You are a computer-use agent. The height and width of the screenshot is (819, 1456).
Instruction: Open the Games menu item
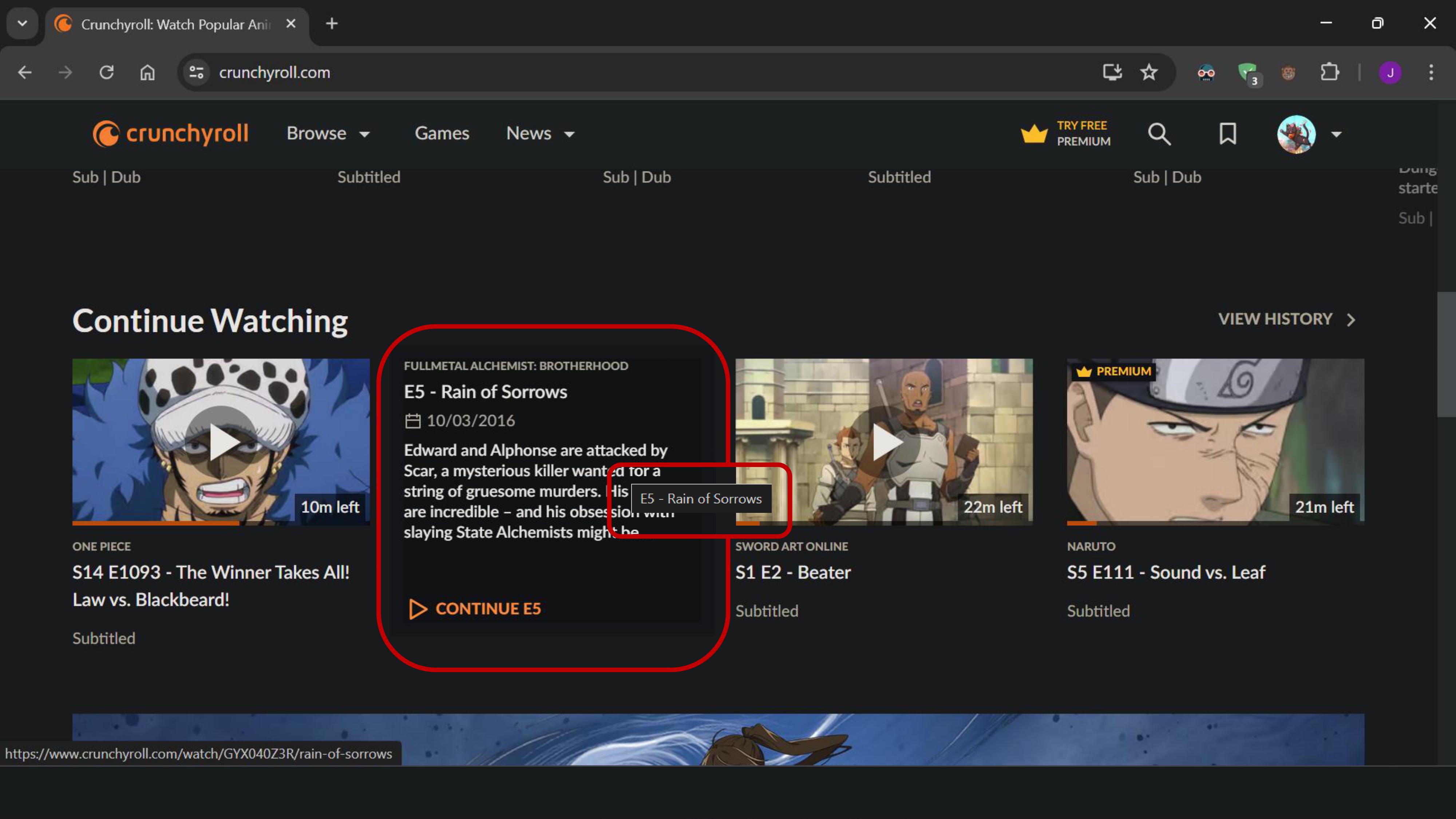pos(442,133)
